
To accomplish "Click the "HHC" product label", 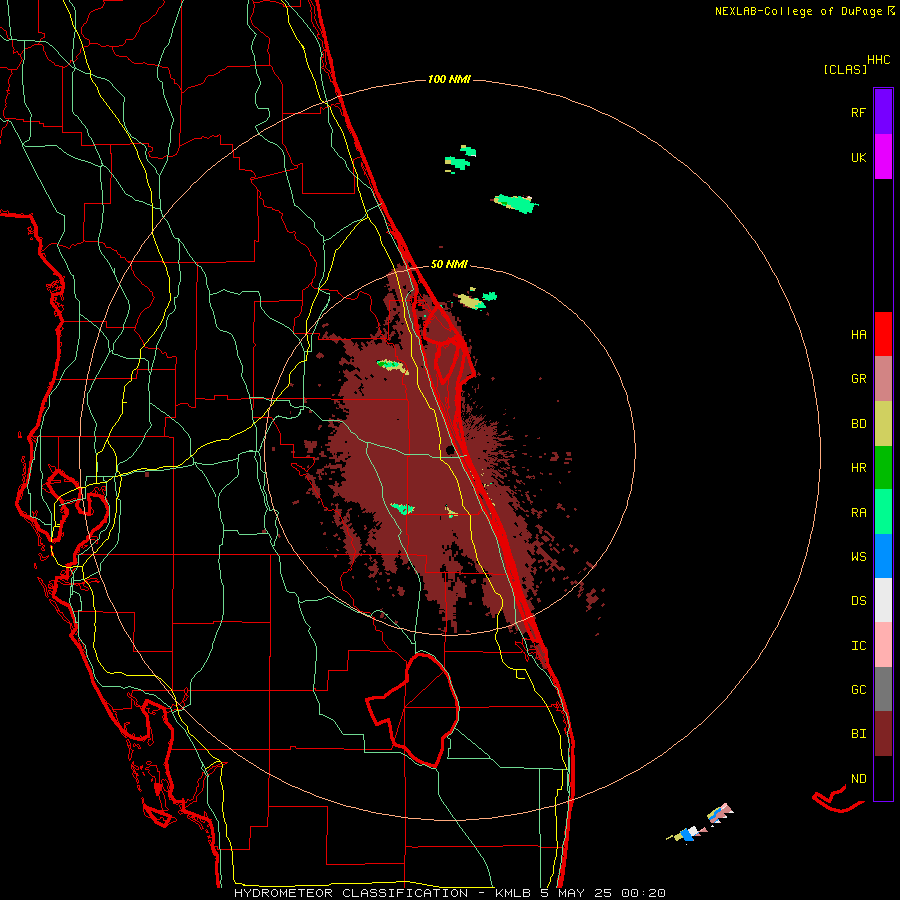I will pyautogui.click(x=879, y=60).
